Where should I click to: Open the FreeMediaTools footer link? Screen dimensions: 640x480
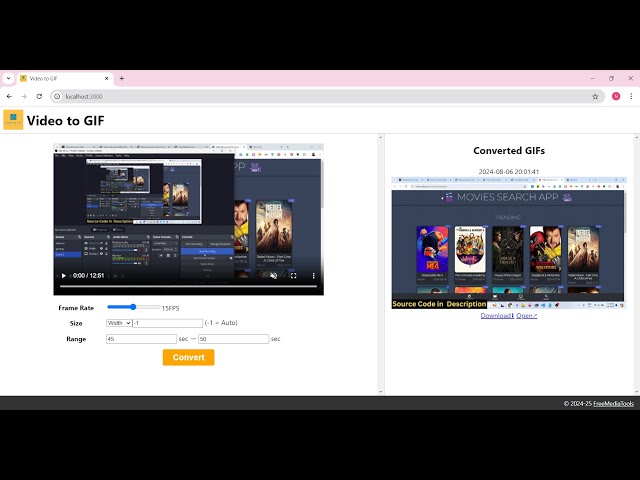(x=613, y=403)
